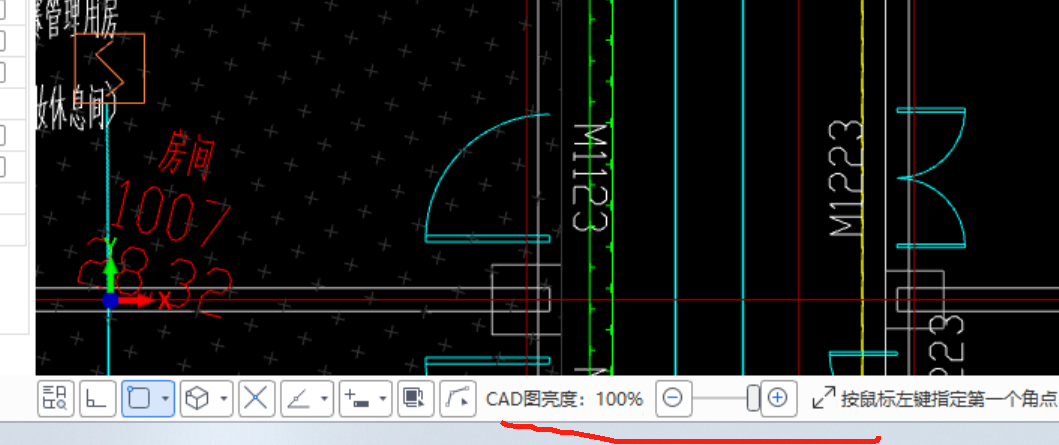The width and height of the screenshot is (1059, 445).
Task: Click the angle snap icon
Action: [298, 398]
